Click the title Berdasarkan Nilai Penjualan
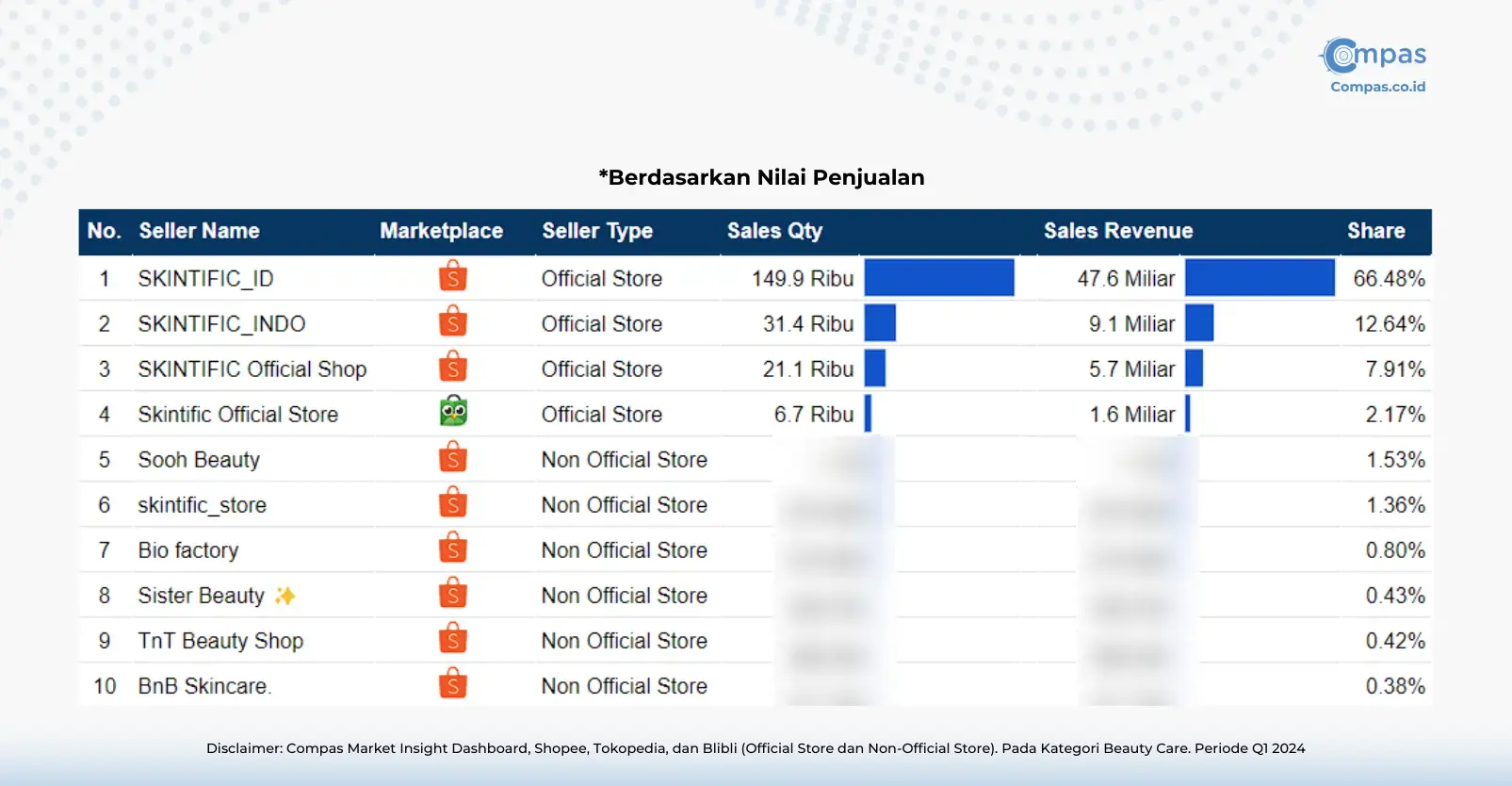 point(761,177)
